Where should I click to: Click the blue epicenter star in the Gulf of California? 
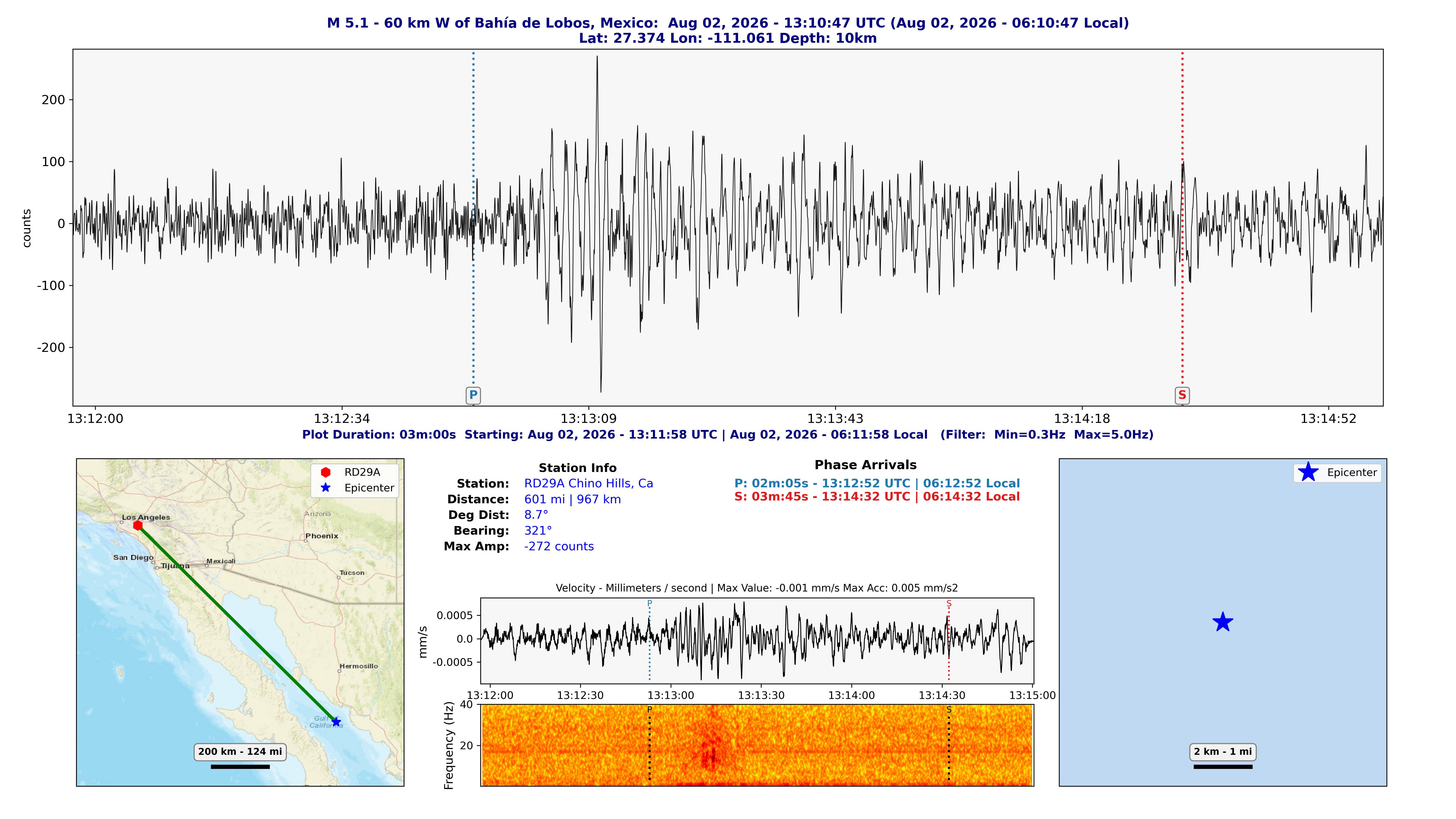click(336, 722)
